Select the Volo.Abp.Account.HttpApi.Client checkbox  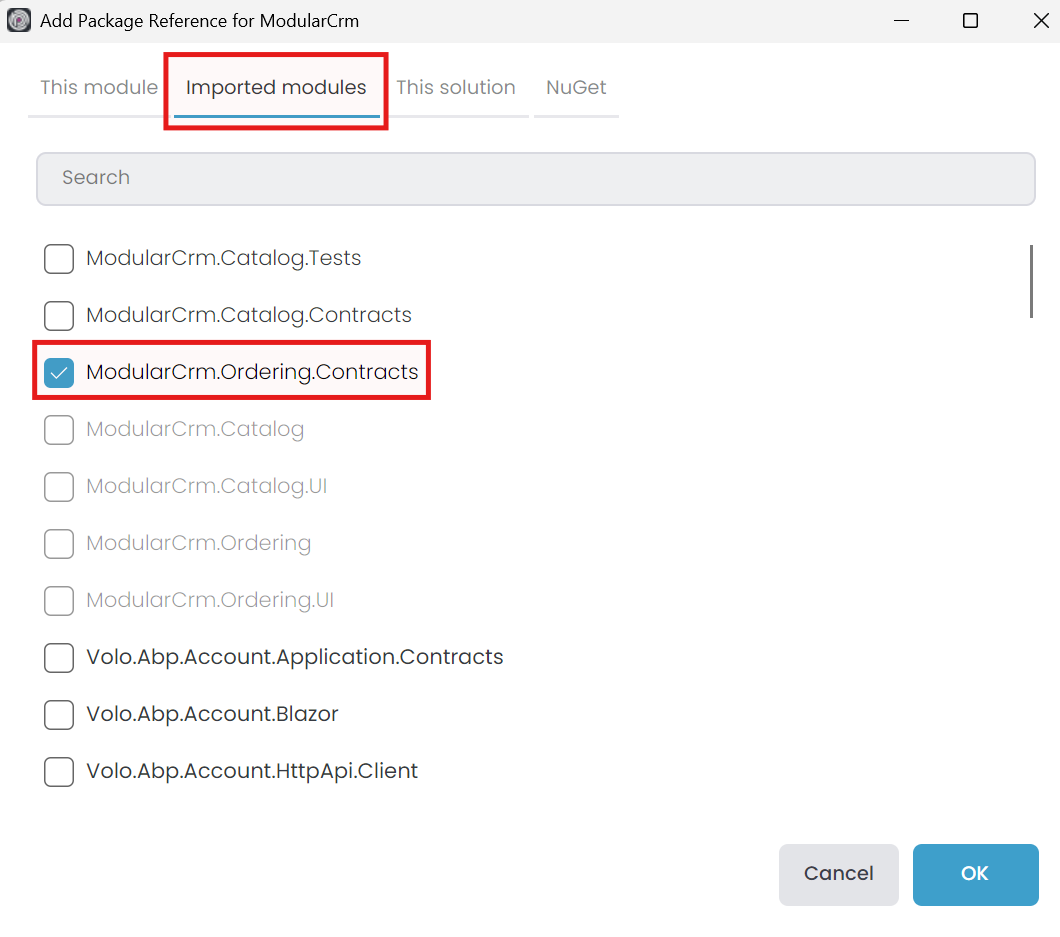[59, 772]
